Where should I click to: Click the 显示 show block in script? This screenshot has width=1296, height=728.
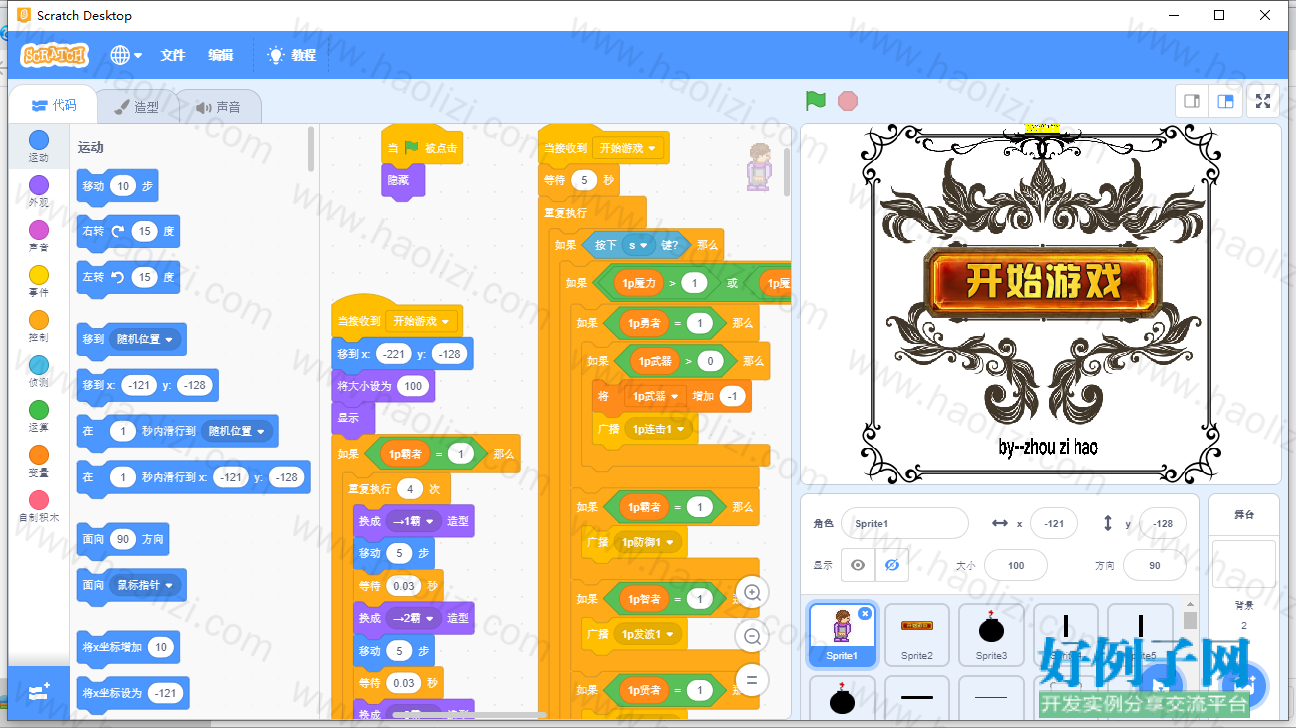click(x=353, y=418)
